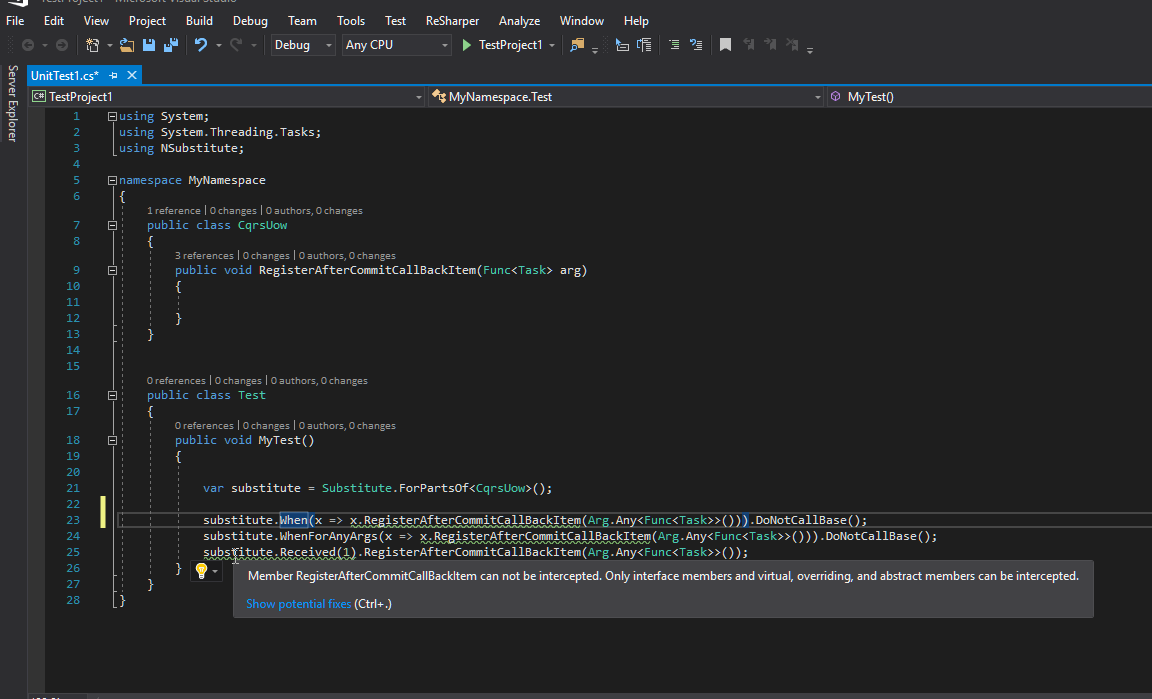1152x699 pixels.
Task: Open the Analyze menu
Action: [519, 20]
